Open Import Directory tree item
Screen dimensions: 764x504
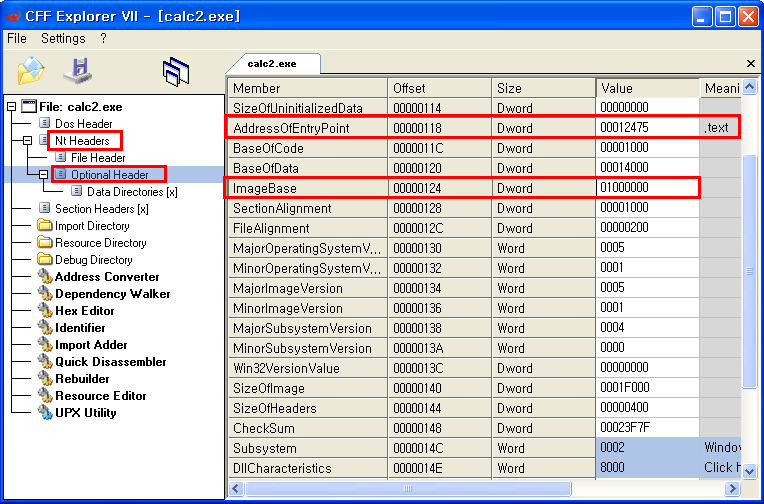tap(92, 226)
